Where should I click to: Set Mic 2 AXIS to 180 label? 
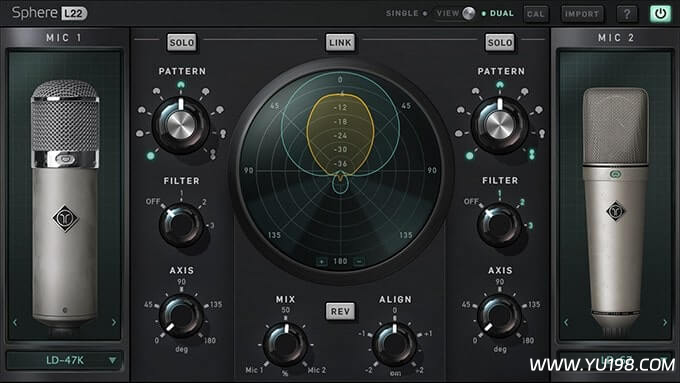tap(528, 340)
